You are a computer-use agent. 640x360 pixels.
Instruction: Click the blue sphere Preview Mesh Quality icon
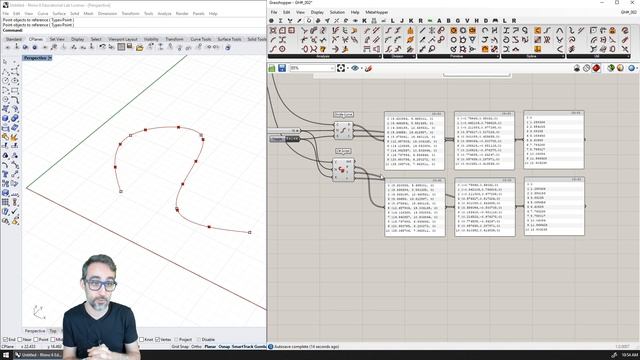[631, 68]
